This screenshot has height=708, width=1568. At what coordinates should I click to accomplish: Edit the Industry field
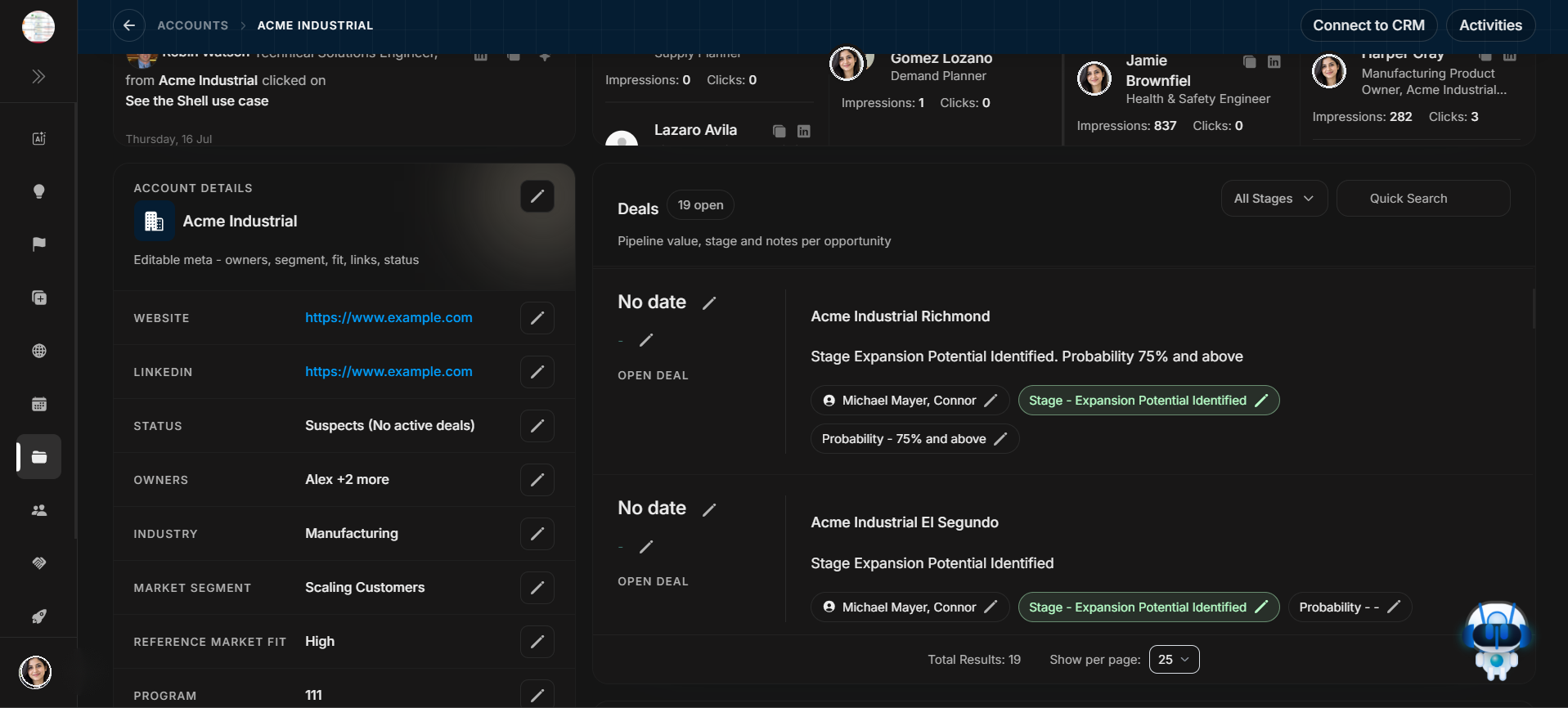click(x=537, y=534)
